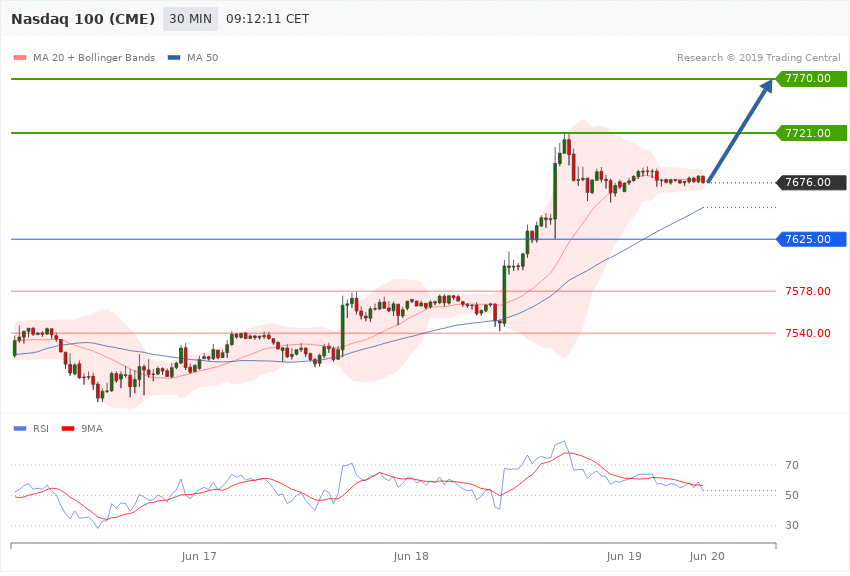Image resolution: width=850 pixels, height=576 pixels.
Task: Click the MA 50 legend color swatch
Action: (x=174, y=57)
